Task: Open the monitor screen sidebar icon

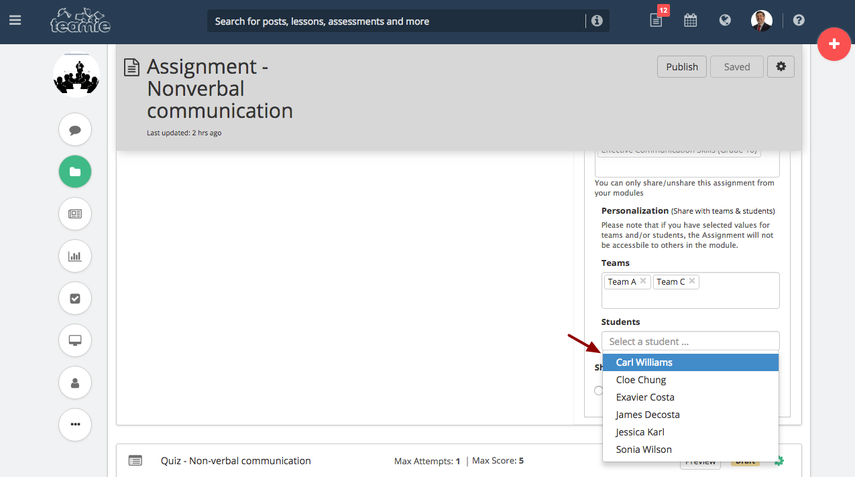Action: click(75, 340)
